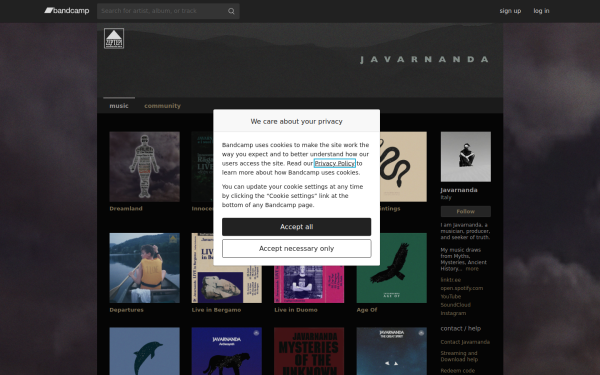Expand the bio with the more link
This screenshot has width=600, height=375.
(472, 269)
